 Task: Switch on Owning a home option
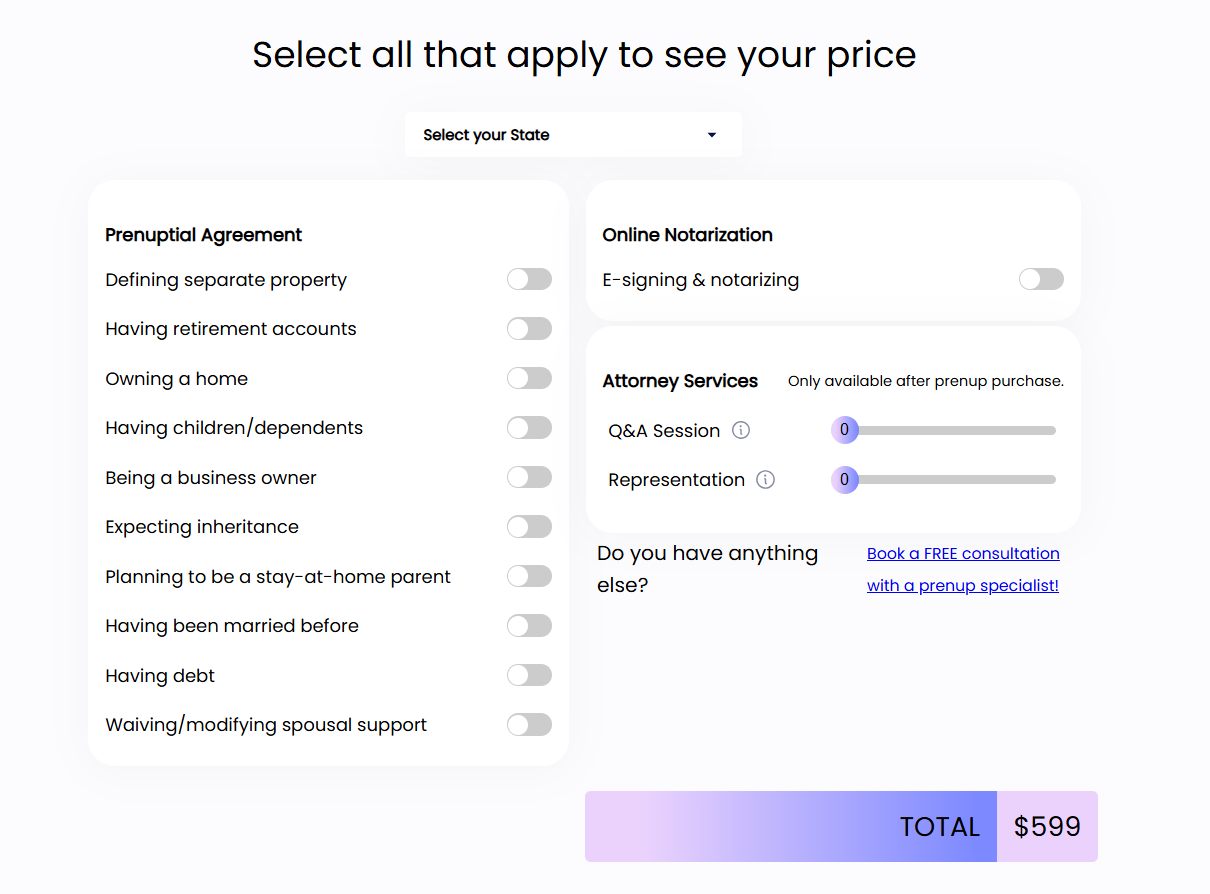pyautogui.click(x=529, y=379)
